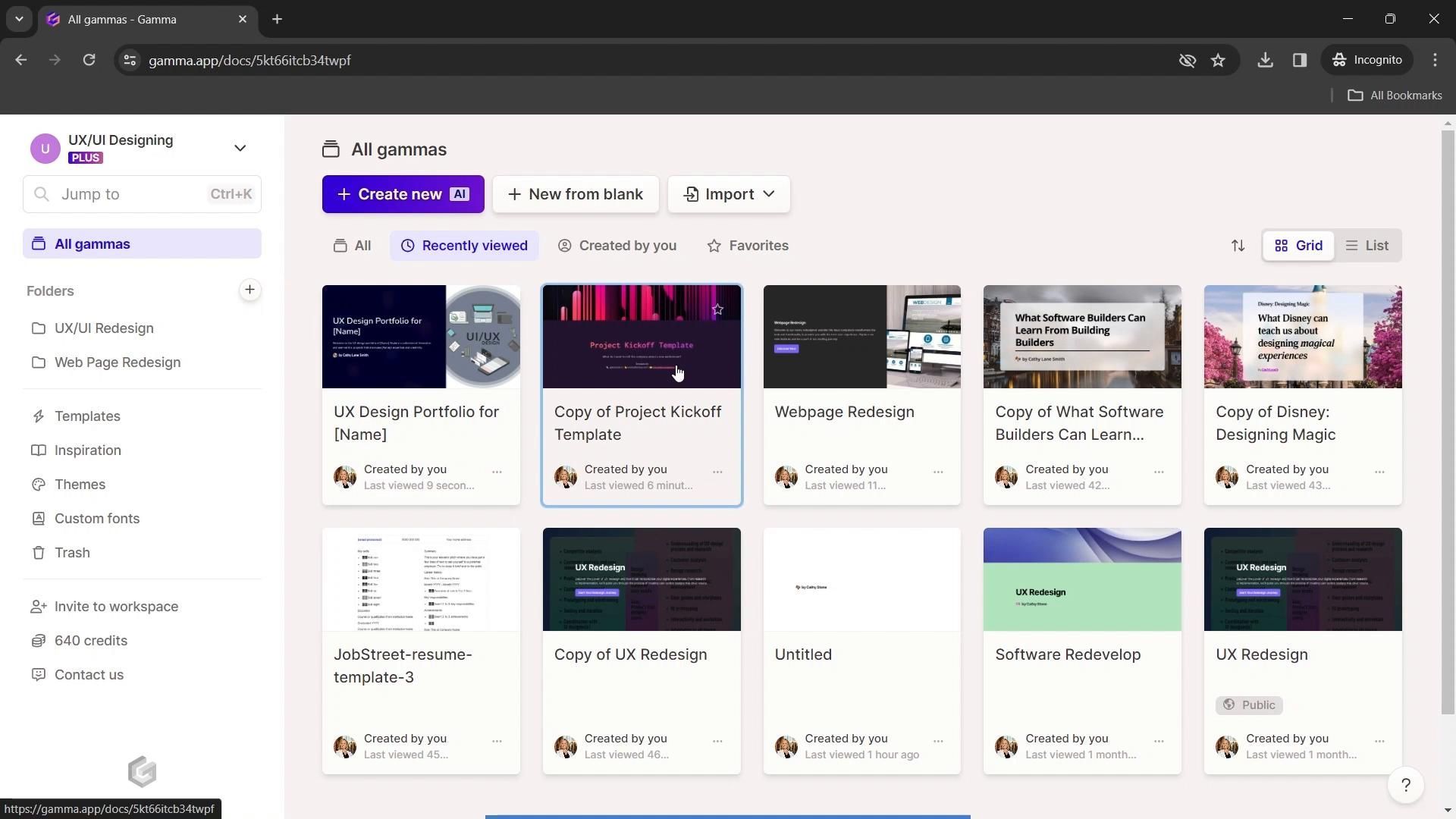Viewport: 1456px width, 819px height.
Task: Open the browser tab search dropdown
Action: (19, 19)
